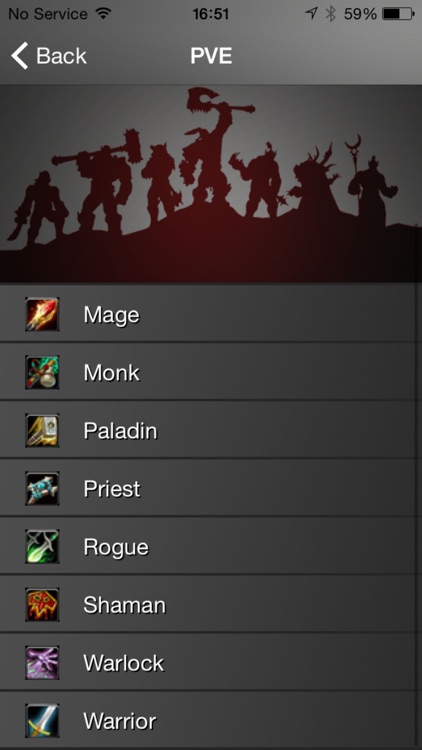
Task: Open the Warlock entry label
Action: pos(123,663)
